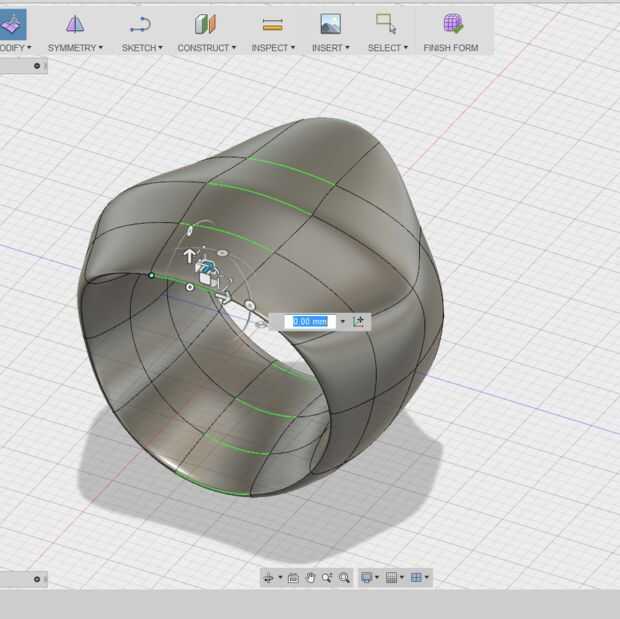The width and height of the screenshot is (620, 619).
Task: Click the Inspect measure icon
Action: (272, 24)
